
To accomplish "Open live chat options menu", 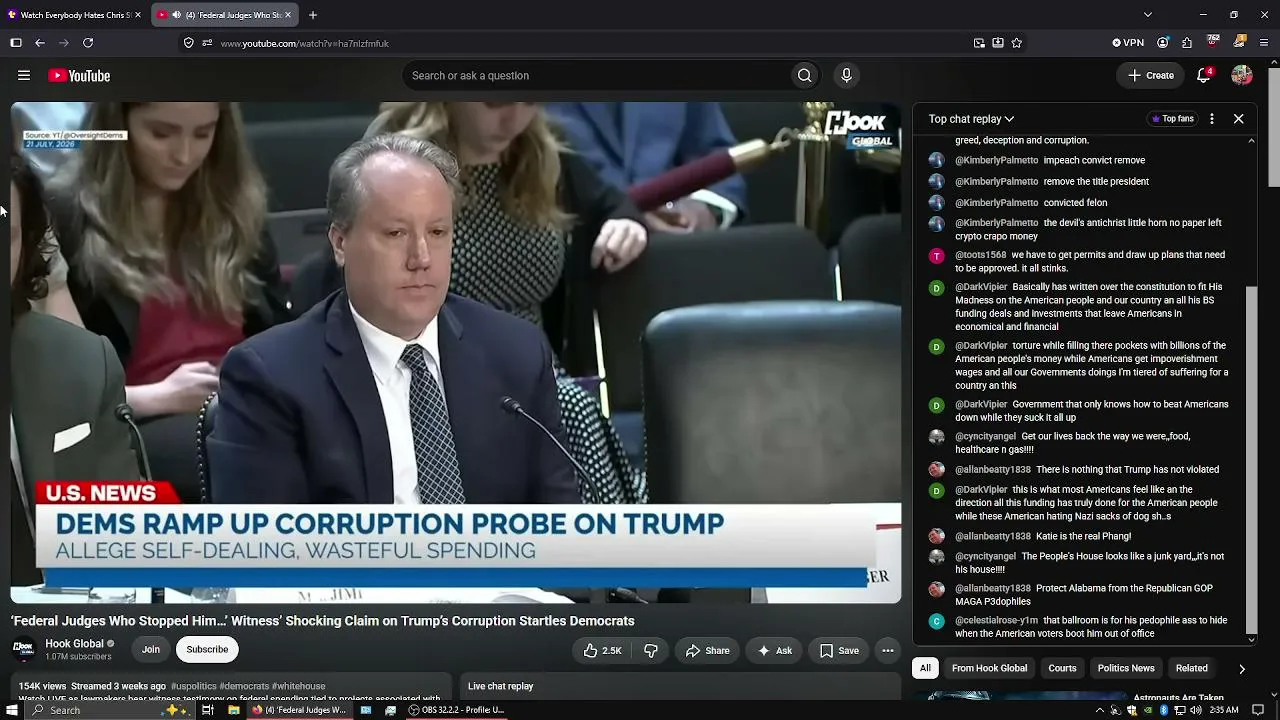I will tap(1212, 118).
